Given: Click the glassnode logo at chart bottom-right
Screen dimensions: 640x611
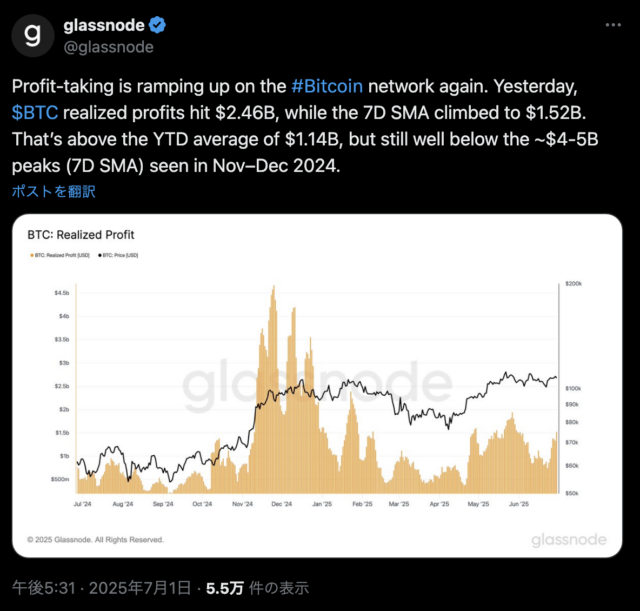Looking at the screenshot, I should pyautogui.click(x=569, y=540).
